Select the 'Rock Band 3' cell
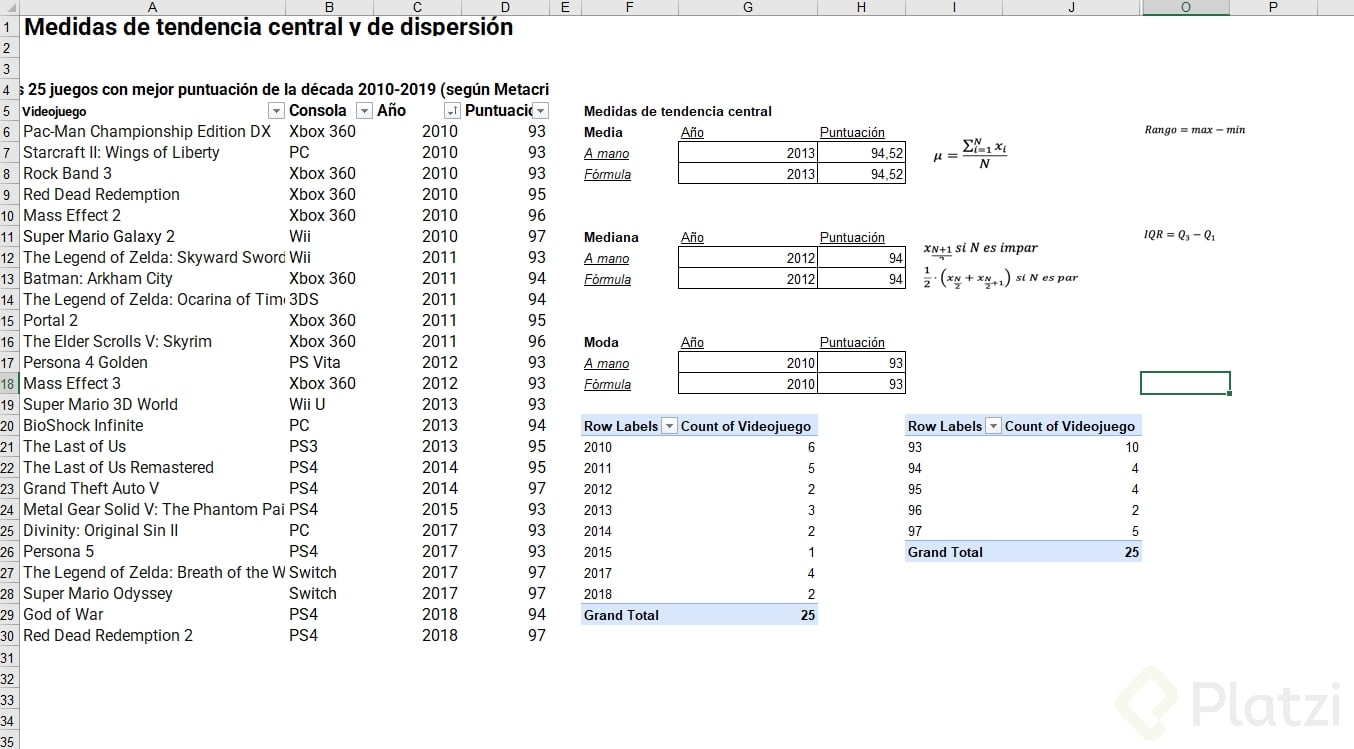Image resolution: width=1354 pixels, height=749 pixels. pyautogui.click(x=151, y=173)
